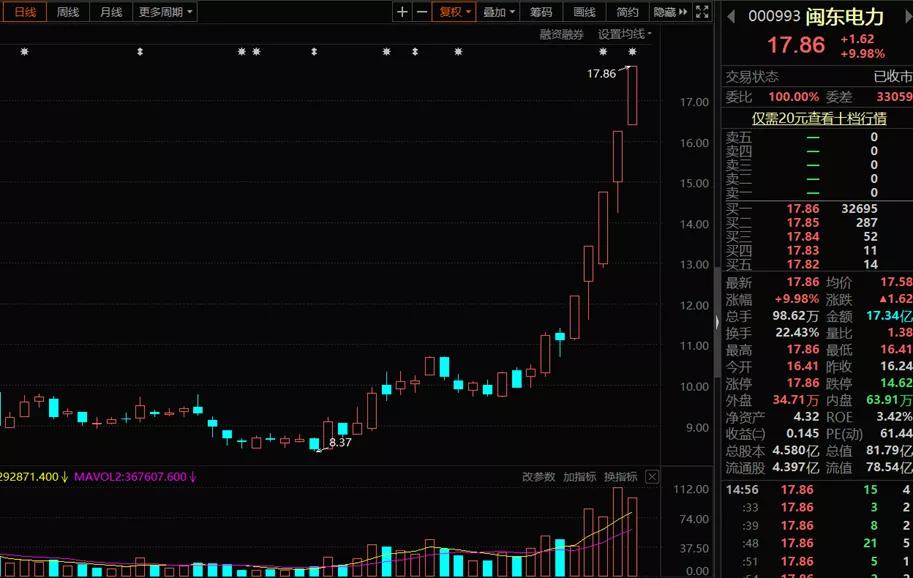Toggle 简约 simplified display mode

628,11
